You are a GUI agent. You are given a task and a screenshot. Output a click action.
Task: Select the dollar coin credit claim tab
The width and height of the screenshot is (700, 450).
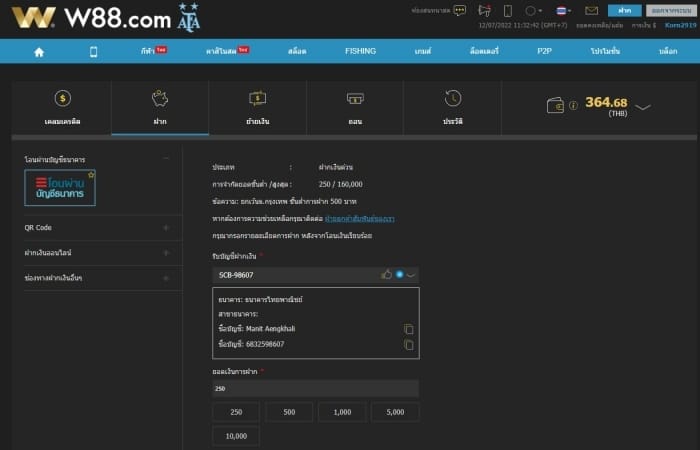[x=62, y=108]
